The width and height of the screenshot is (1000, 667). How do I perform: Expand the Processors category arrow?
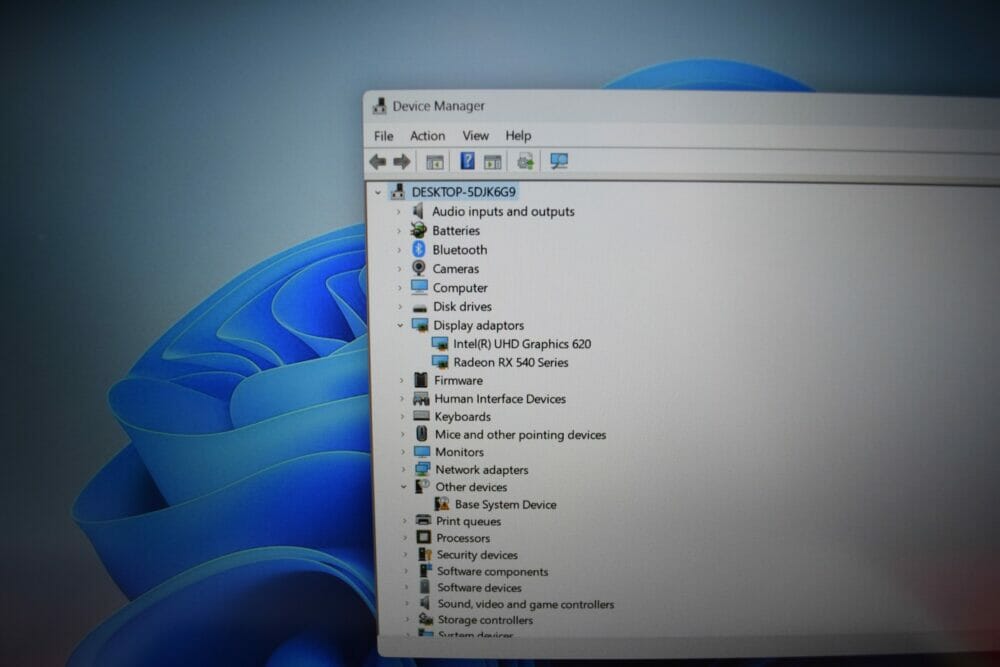405,538
